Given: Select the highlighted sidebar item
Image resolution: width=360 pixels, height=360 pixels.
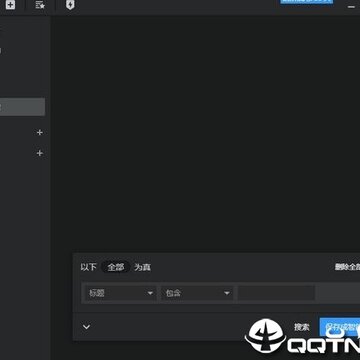Looking at the screenshot, I should point(22,107).
